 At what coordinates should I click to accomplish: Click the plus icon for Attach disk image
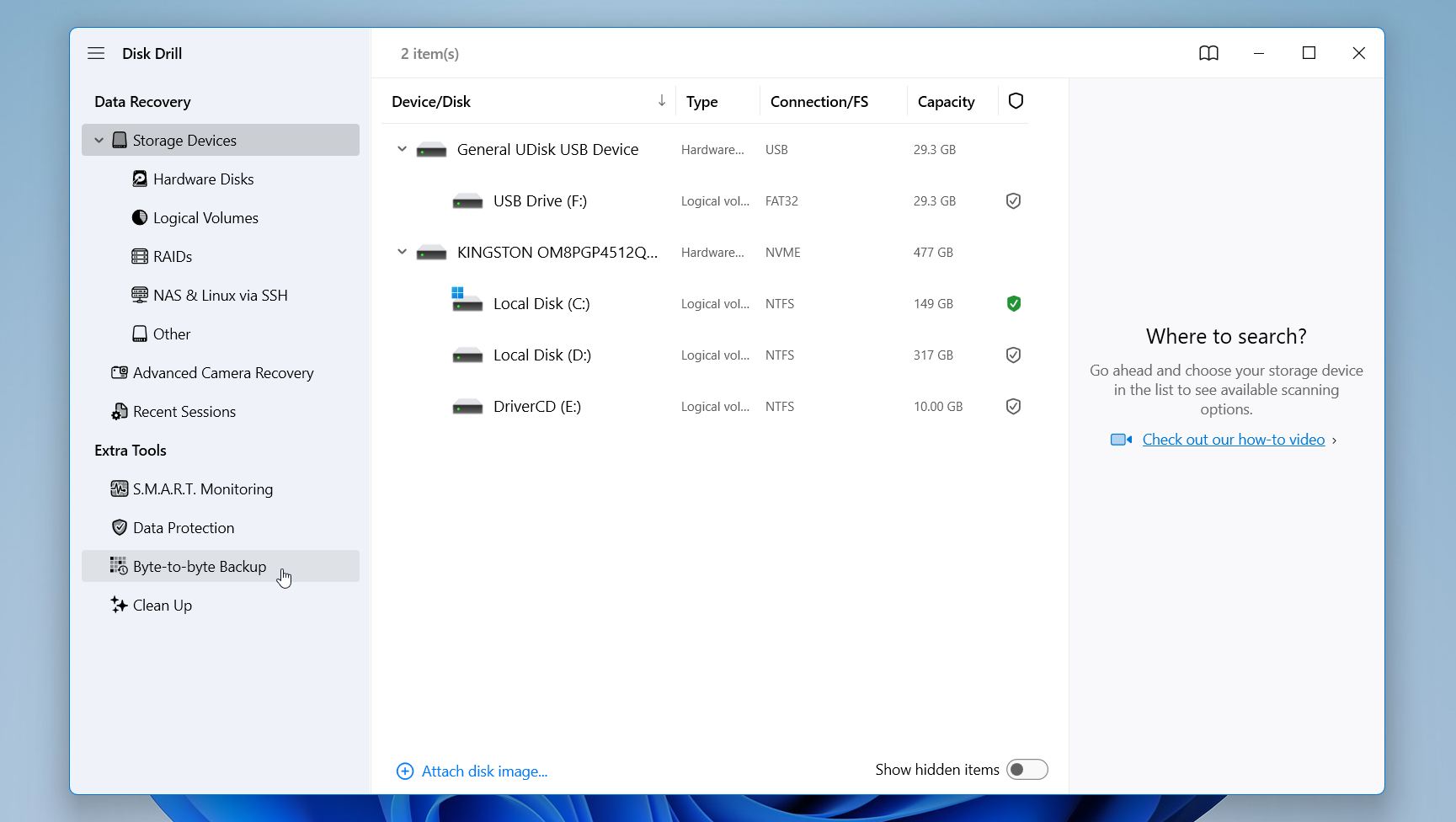405,771
